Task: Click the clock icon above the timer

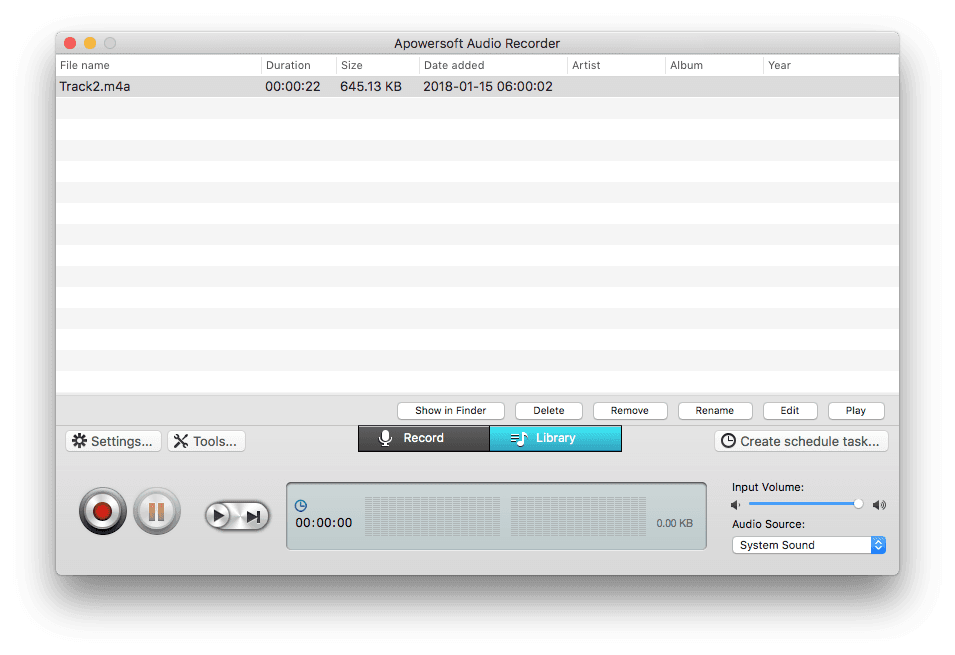Action: click(301, 506)
